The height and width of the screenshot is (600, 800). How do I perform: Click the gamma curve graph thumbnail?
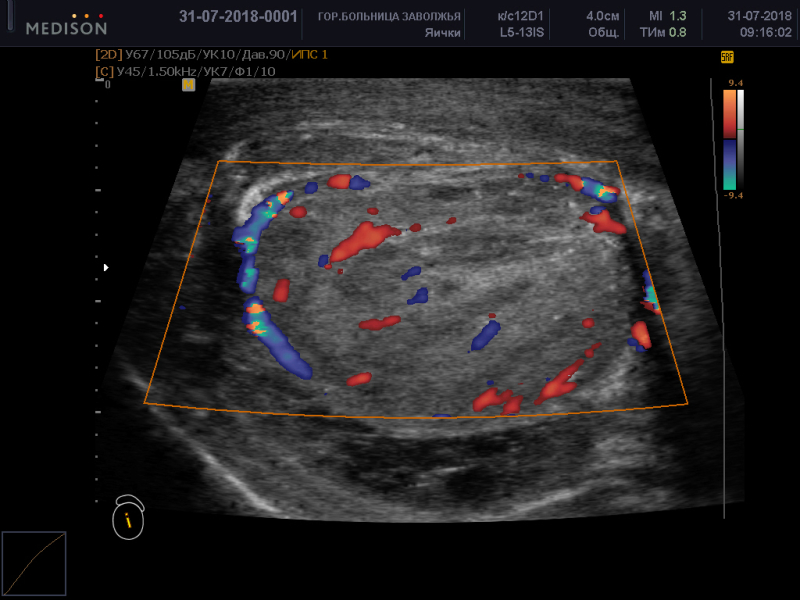click(34, 563)
